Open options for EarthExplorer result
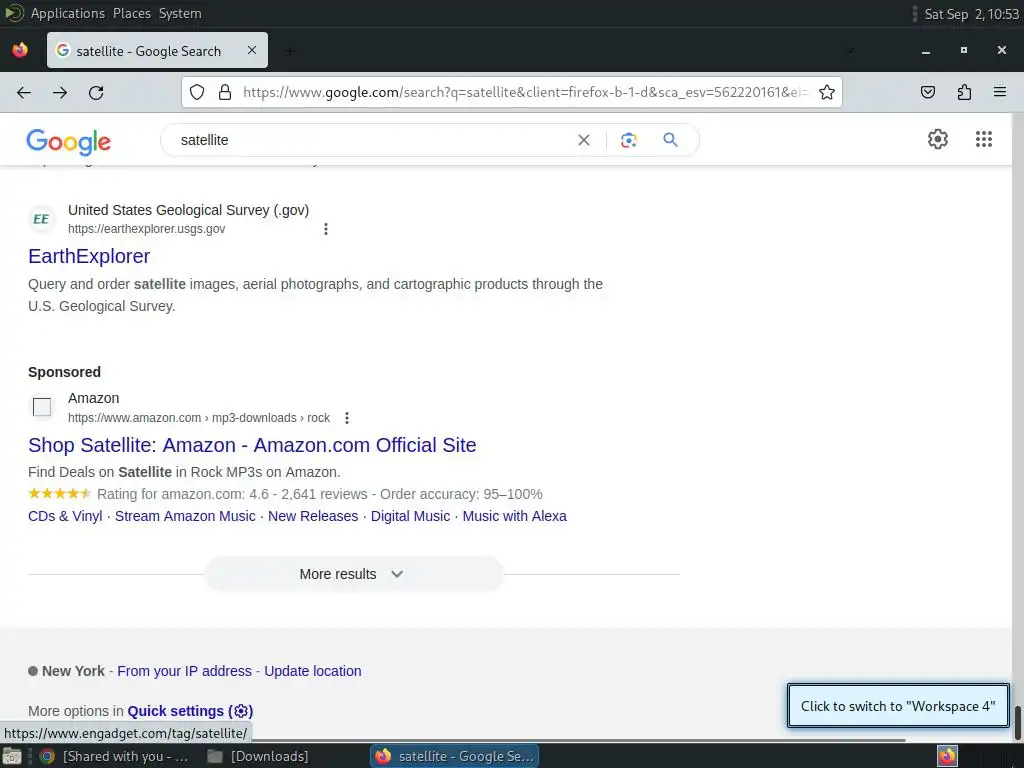1024x768 pixels. click(326, 229)
